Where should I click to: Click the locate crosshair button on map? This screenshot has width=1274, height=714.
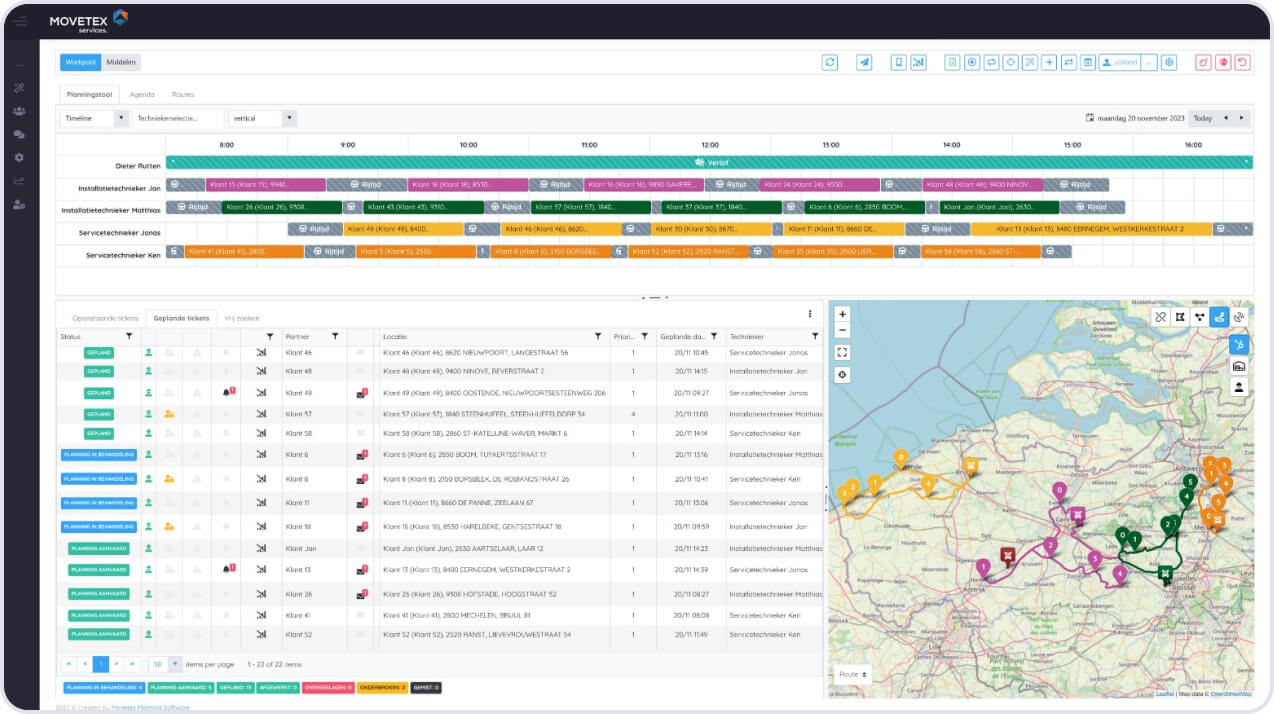click(x=842, y=374)
